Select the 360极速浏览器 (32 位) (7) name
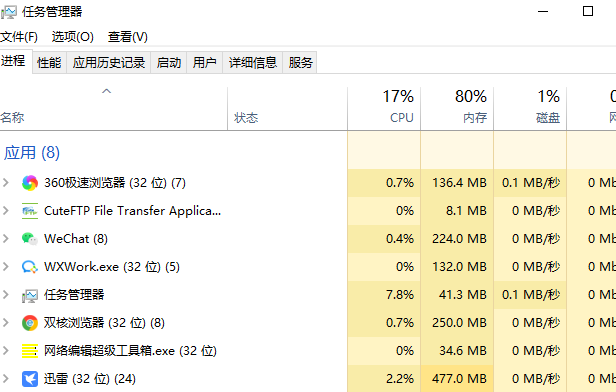This screenshot has height=392, width=616. [115, 183]
